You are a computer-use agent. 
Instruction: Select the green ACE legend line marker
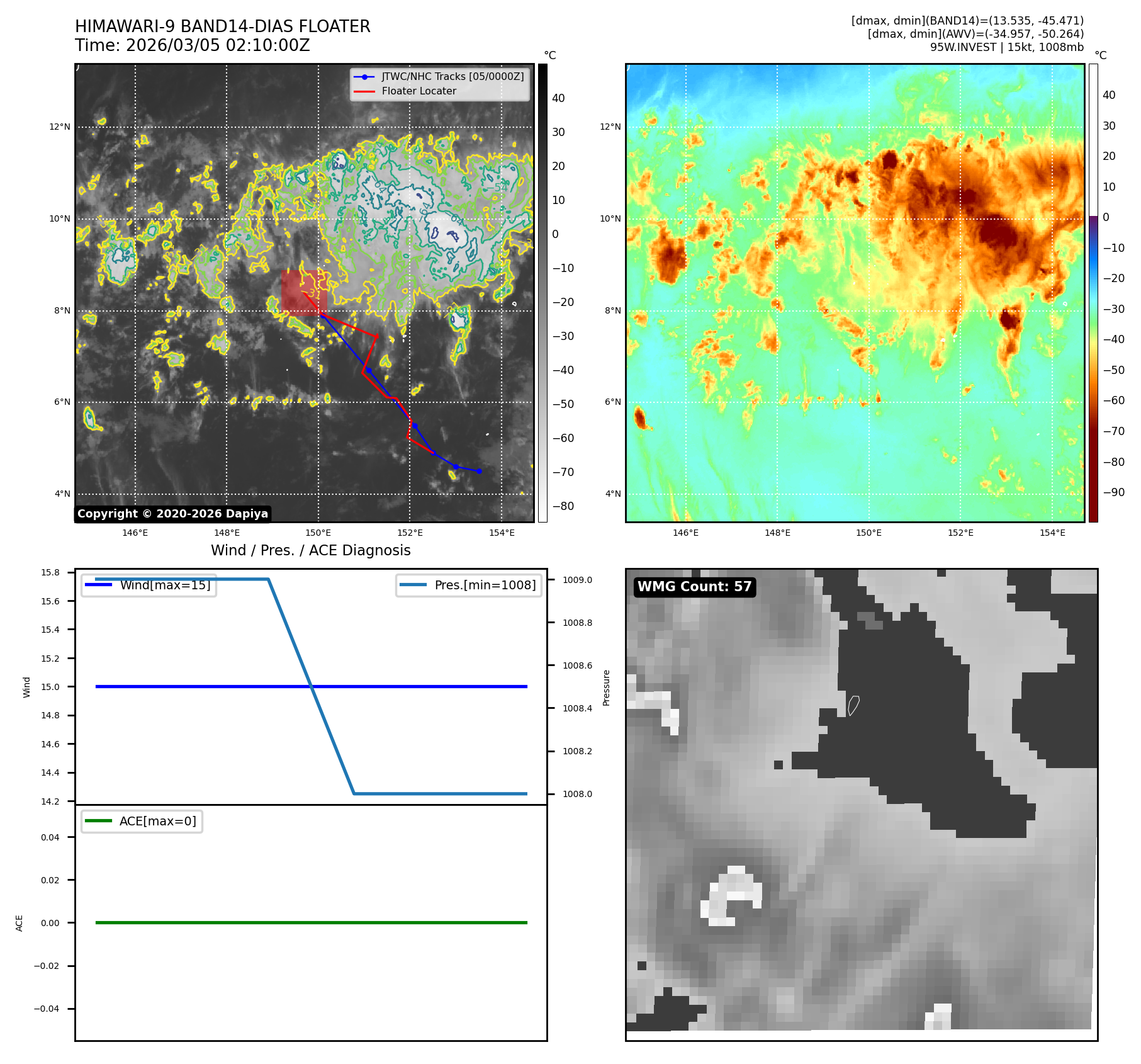click(x=98, y=821)
